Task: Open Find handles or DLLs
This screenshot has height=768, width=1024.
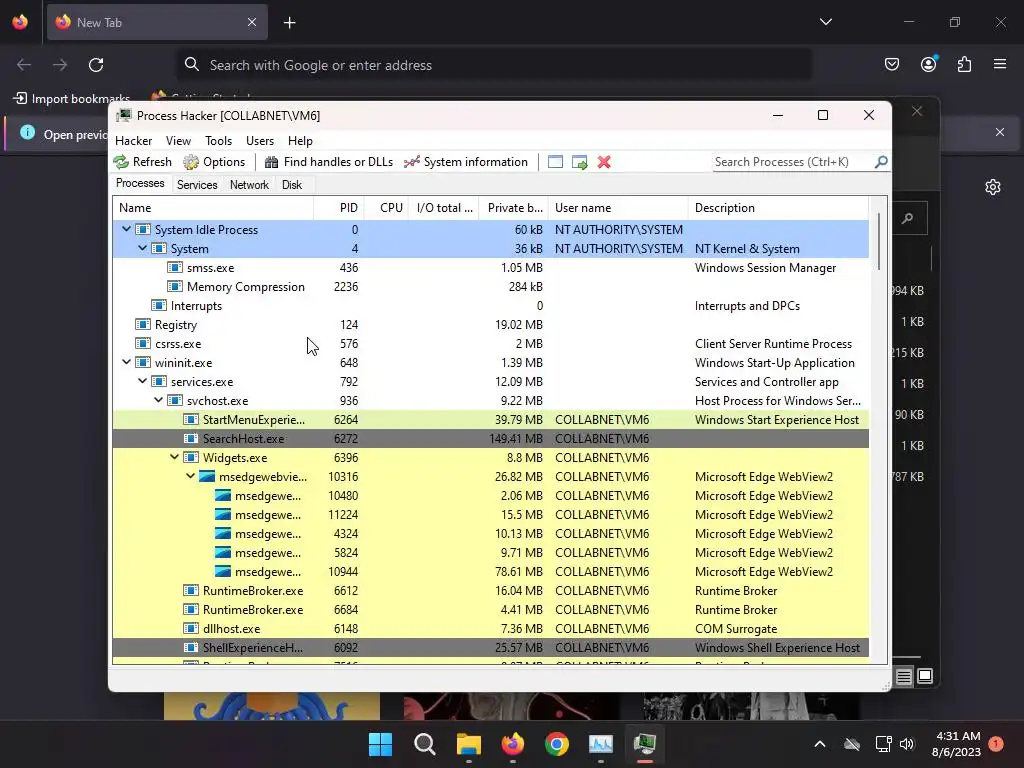Action: click(x=328, y=162)
